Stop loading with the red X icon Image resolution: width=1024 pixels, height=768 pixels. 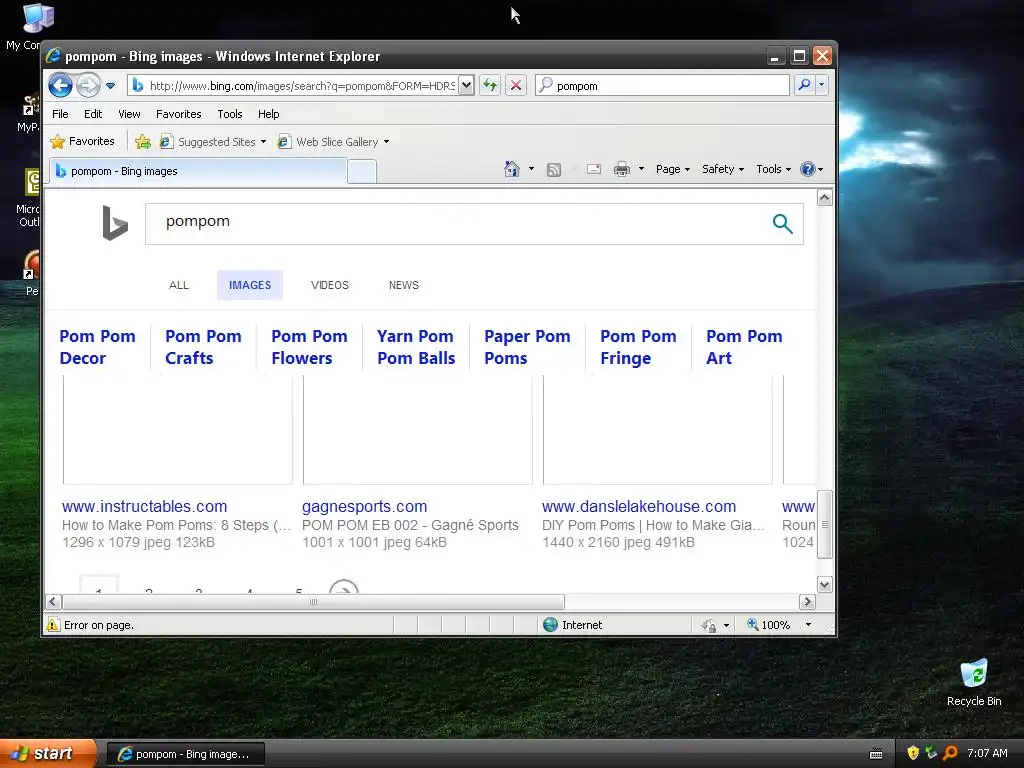pyautogui.click(x=516, y=85)
